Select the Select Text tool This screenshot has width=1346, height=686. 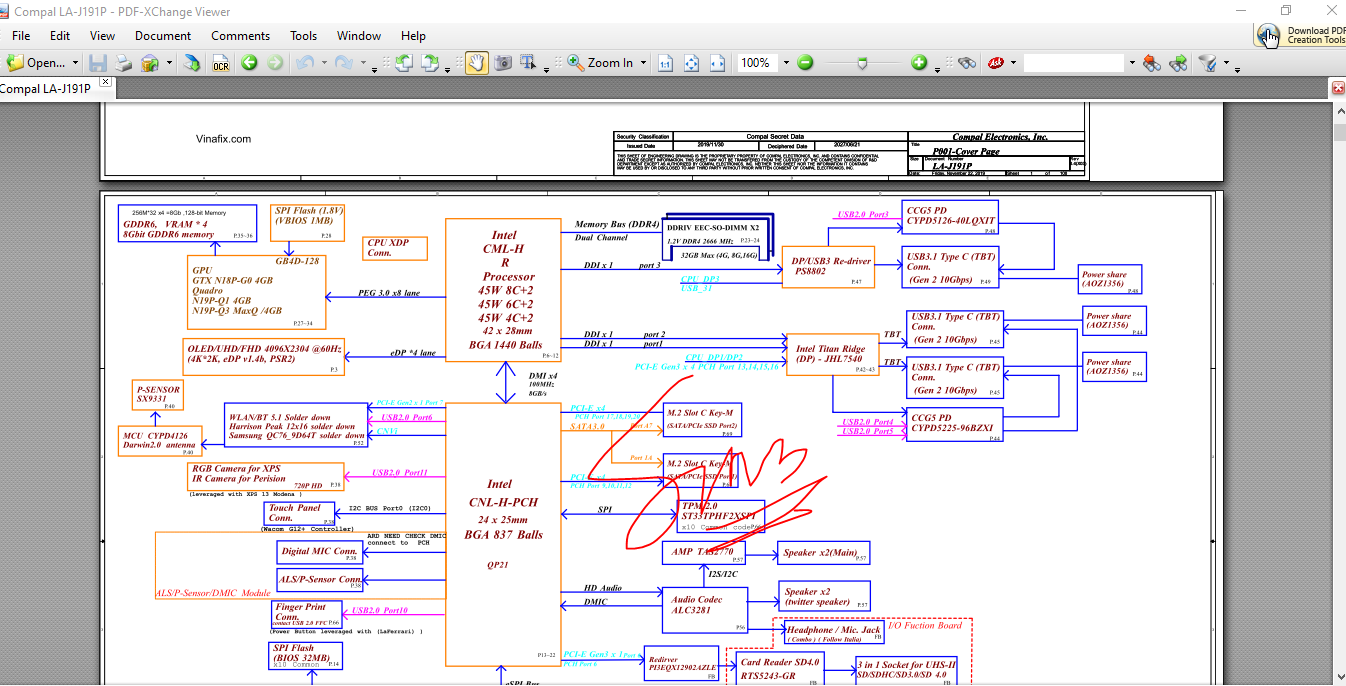[x=529, y=63]
